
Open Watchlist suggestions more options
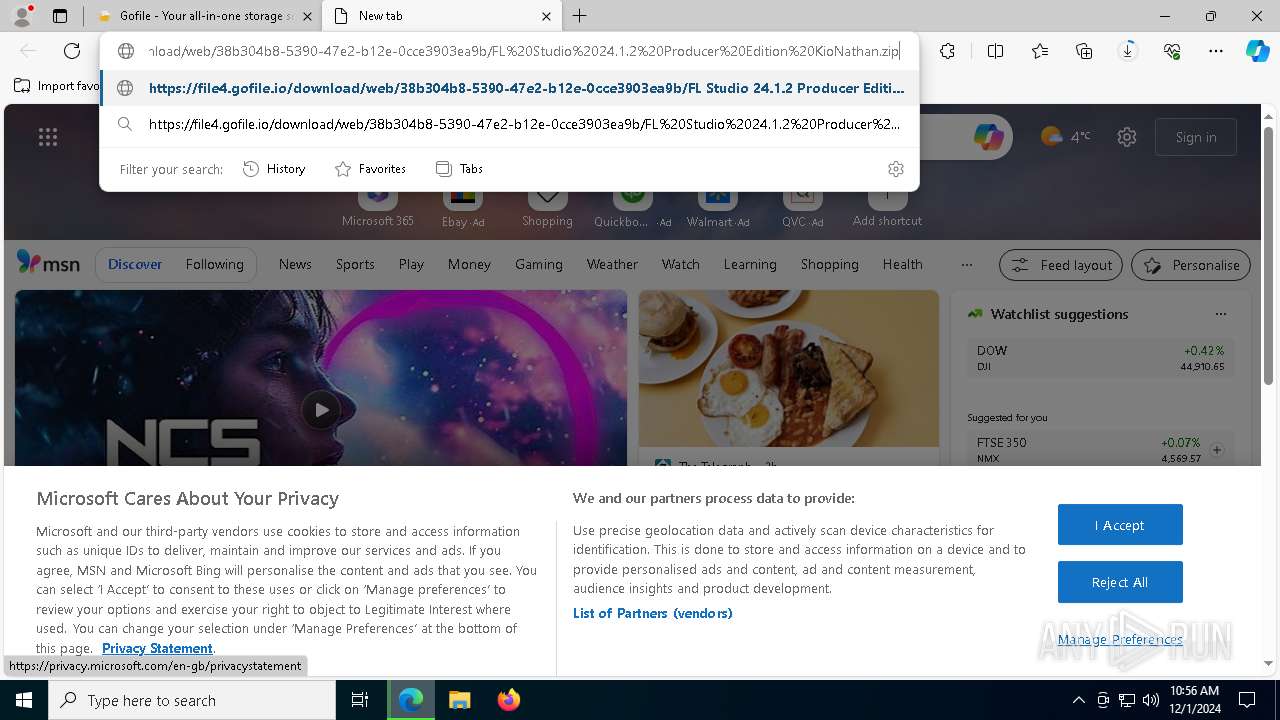1220,314
